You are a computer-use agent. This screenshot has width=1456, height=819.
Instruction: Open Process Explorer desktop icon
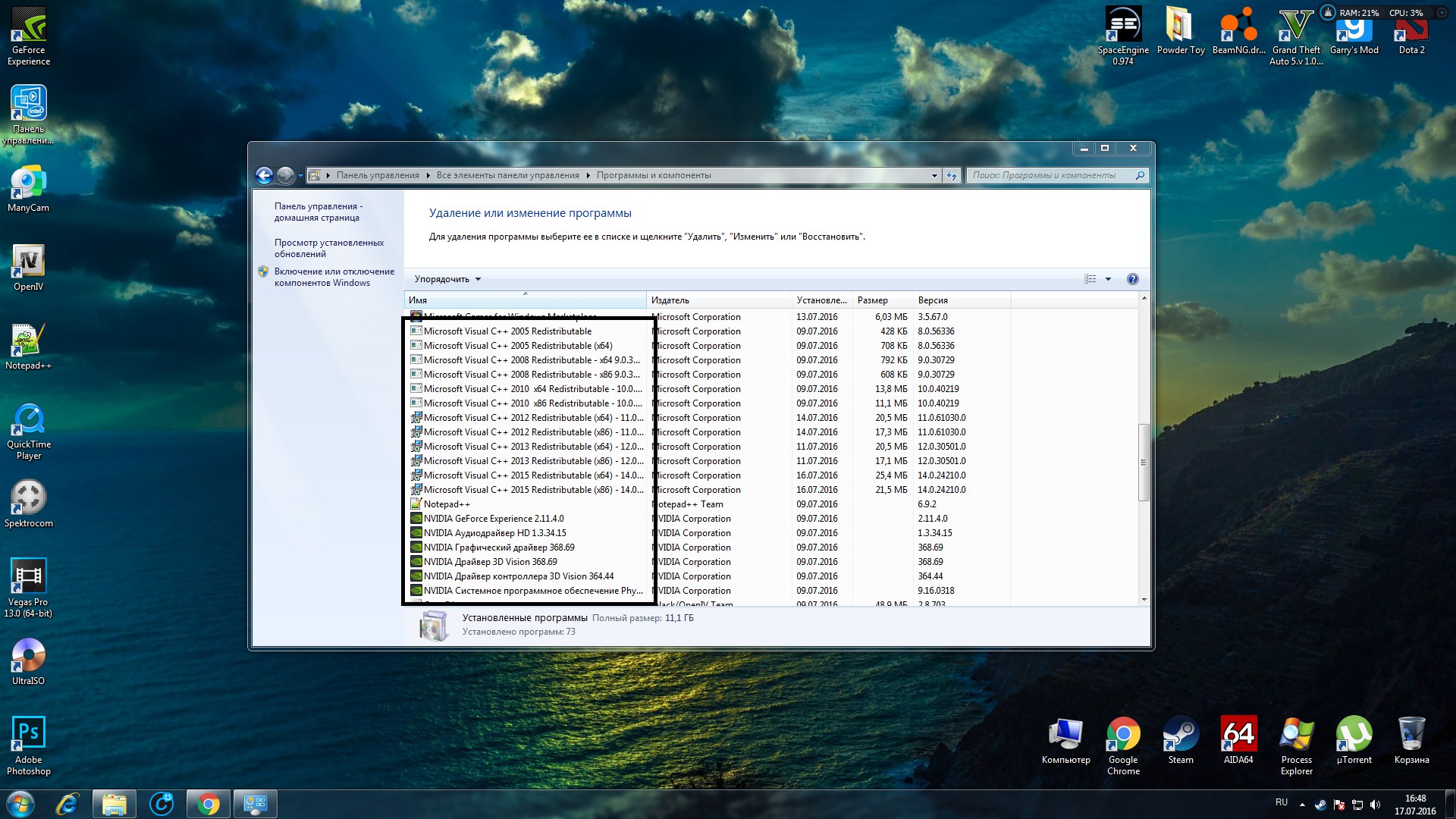(x=1296, y=747)
